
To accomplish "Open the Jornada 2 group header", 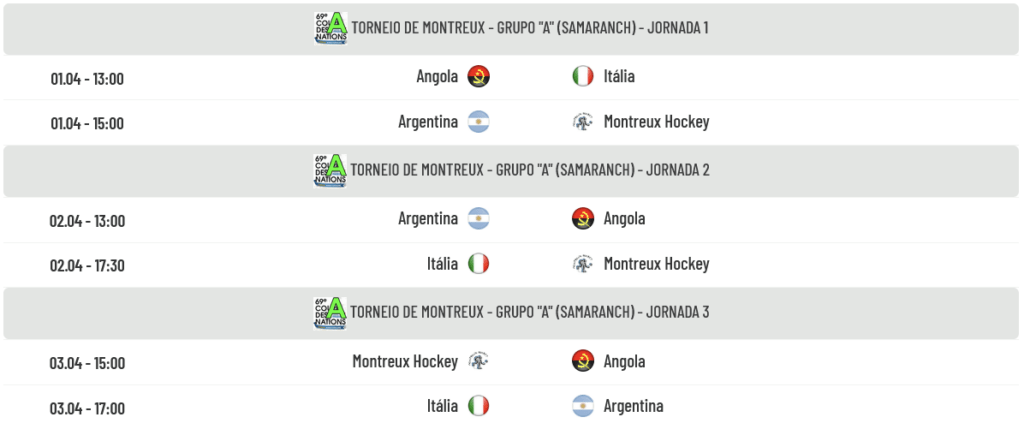I will click(530, 170).
